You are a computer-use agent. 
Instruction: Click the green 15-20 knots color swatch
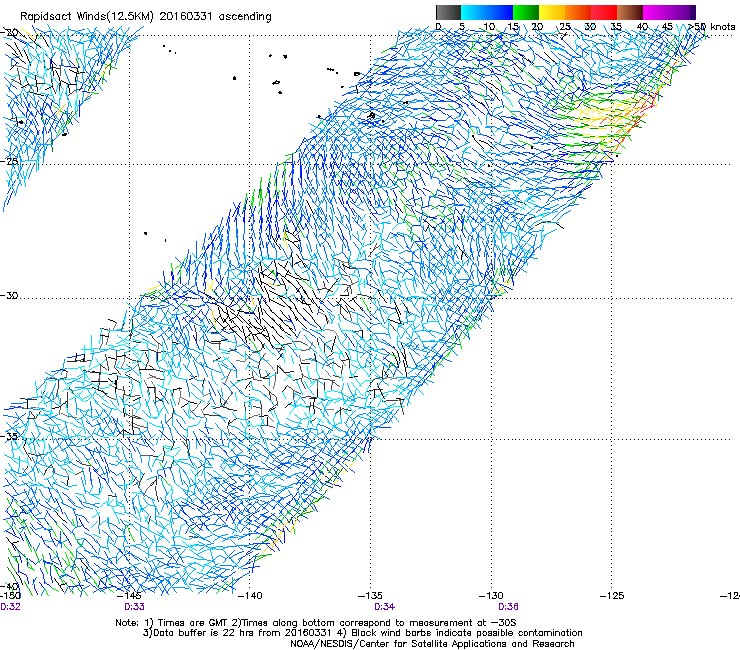pos(526,12)
